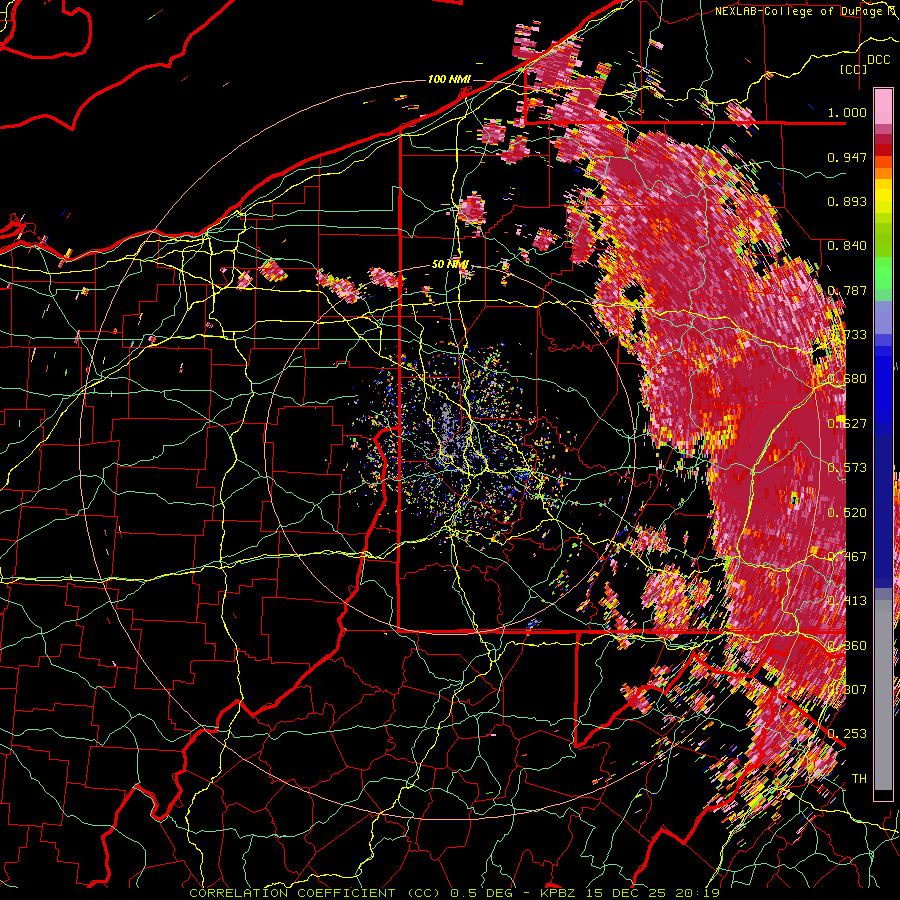Click the 100 NMI range ring label
Screen dimensions: 900x900
(x=449, y=79)
